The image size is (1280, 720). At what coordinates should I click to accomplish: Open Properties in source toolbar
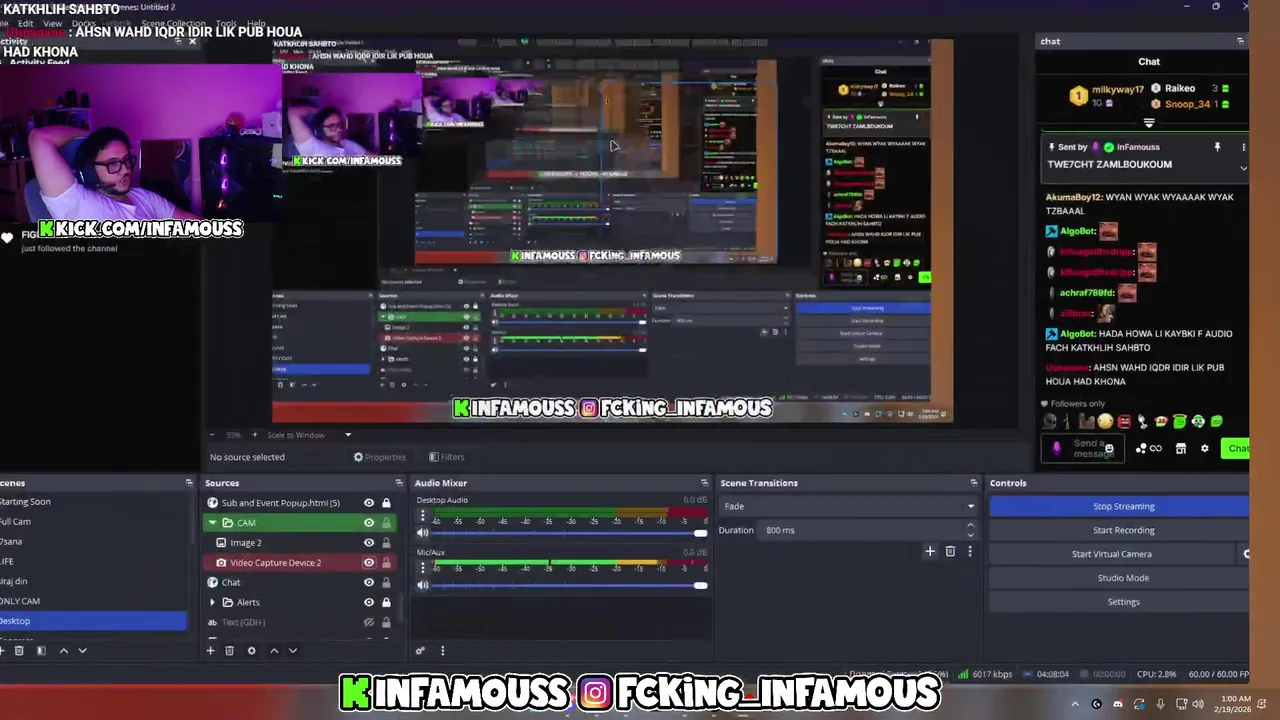[x=380, y=457]
